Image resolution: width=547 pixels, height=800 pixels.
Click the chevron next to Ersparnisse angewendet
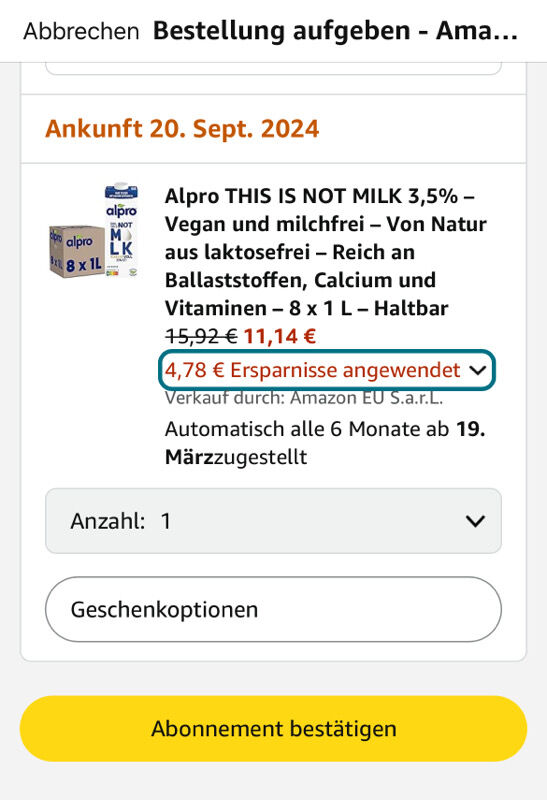478,370
